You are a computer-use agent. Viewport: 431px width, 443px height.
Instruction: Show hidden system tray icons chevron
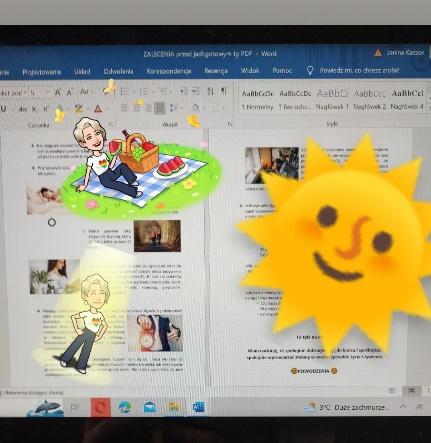point(403,406)
